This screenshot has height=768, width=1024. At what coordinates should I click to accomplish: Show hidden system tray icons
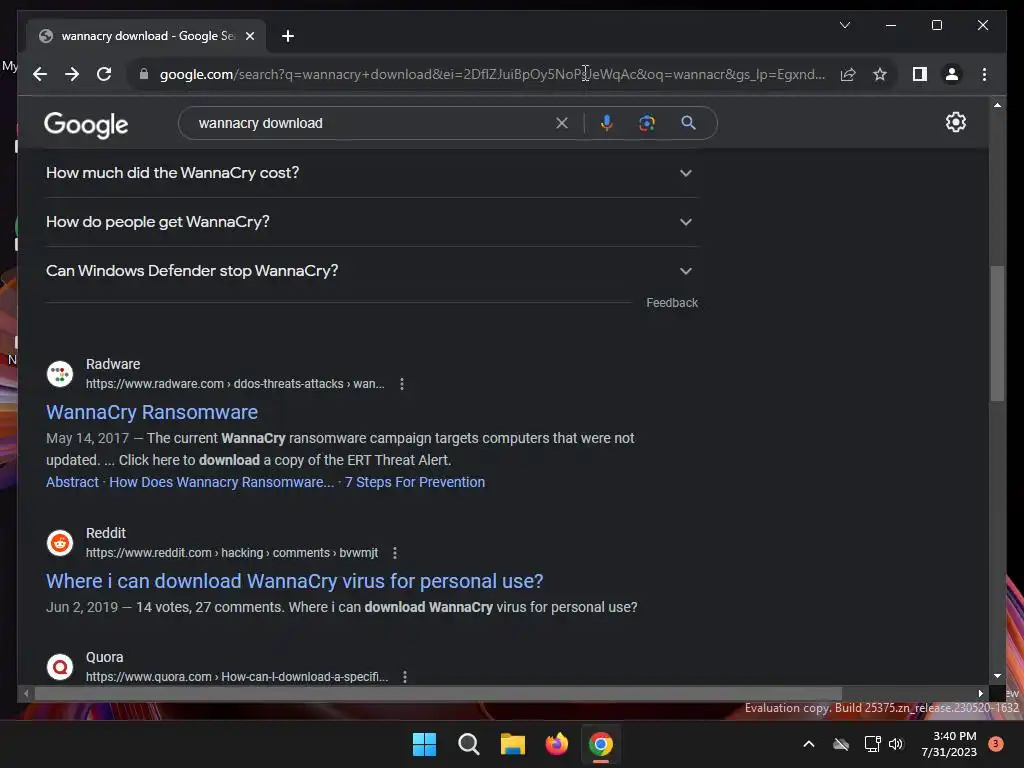point(808,744)
